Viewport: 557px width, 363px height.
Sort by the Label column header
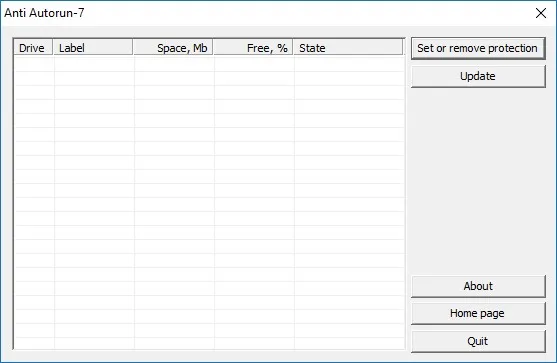tap(93, 48)
